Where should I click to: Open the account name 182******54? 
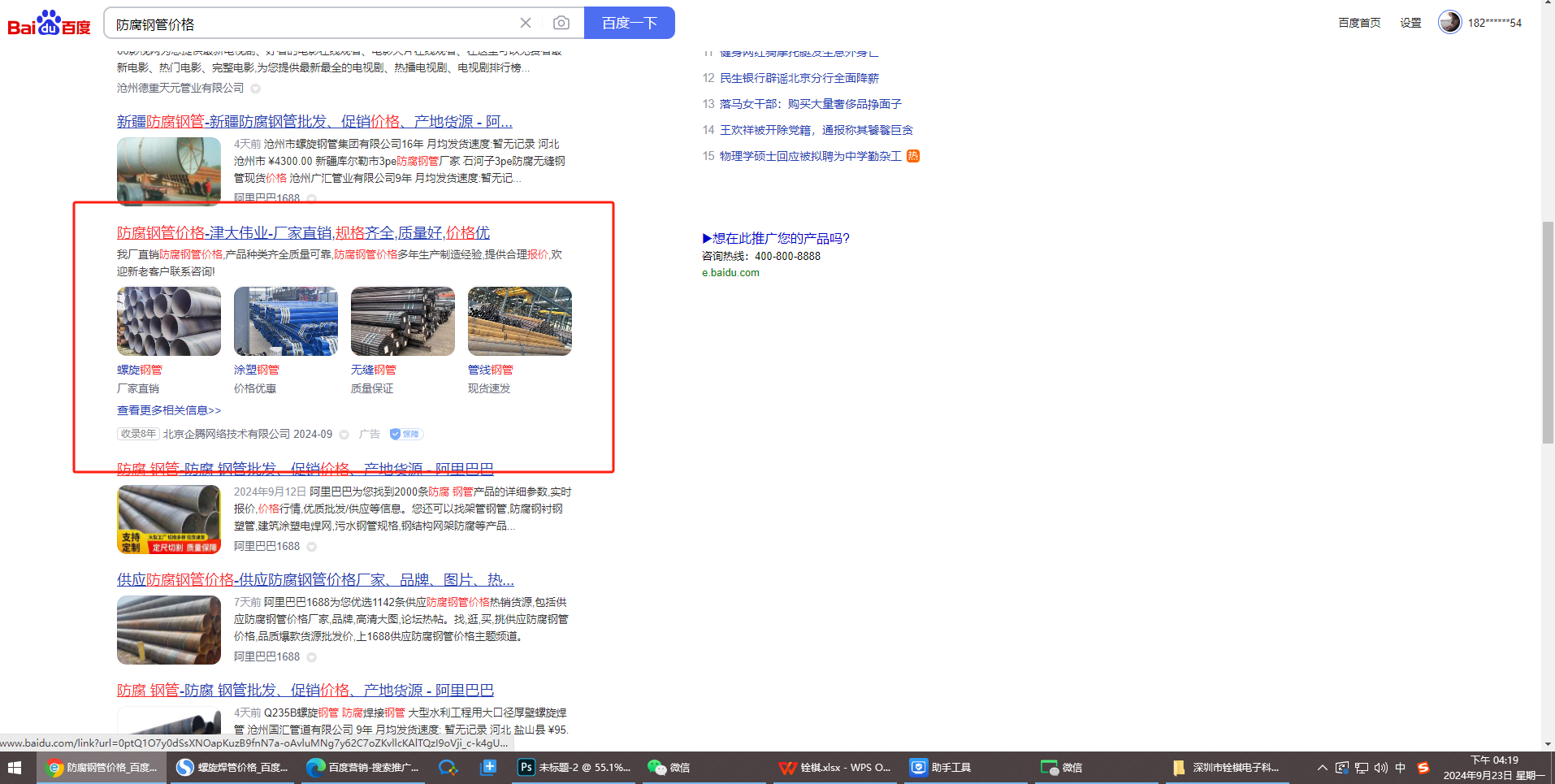pyautogui.click(x=1494, y=23)
